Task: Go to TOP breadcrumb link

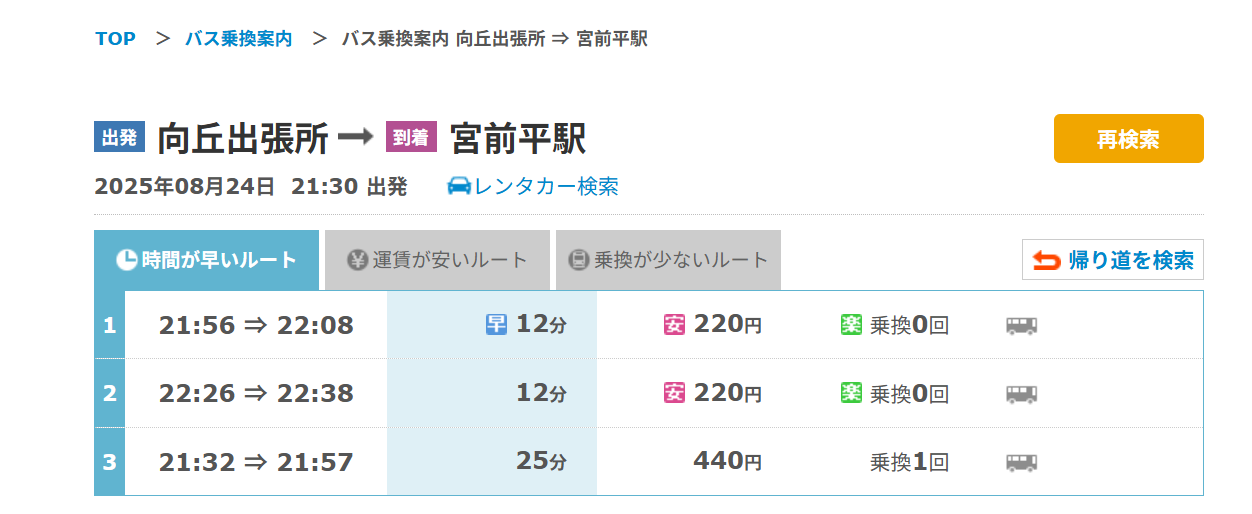Action: click(116, 39)
